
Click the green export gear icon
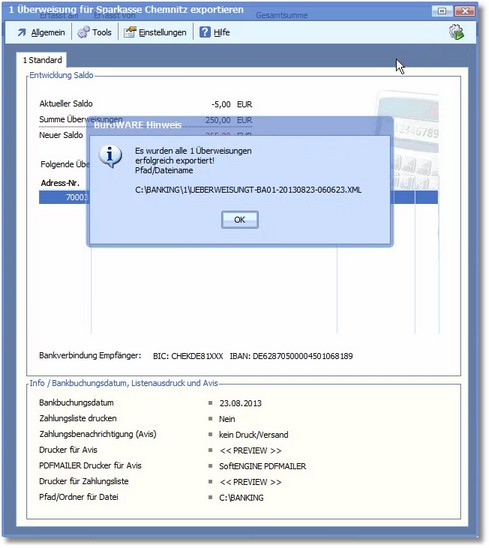(x=456, y=32)
